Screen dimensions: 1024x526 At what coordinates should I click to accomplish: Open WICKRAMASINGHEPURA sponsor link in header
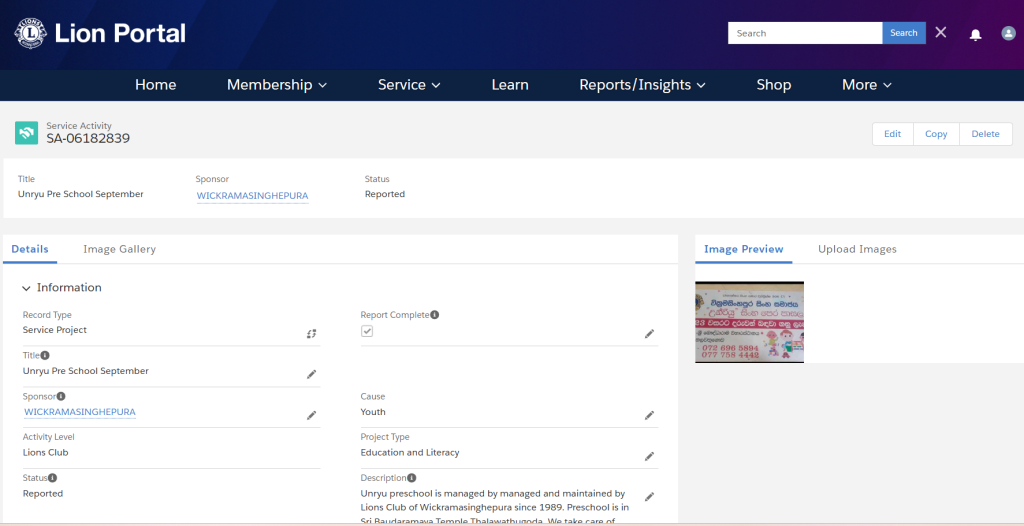pos(253,195)
